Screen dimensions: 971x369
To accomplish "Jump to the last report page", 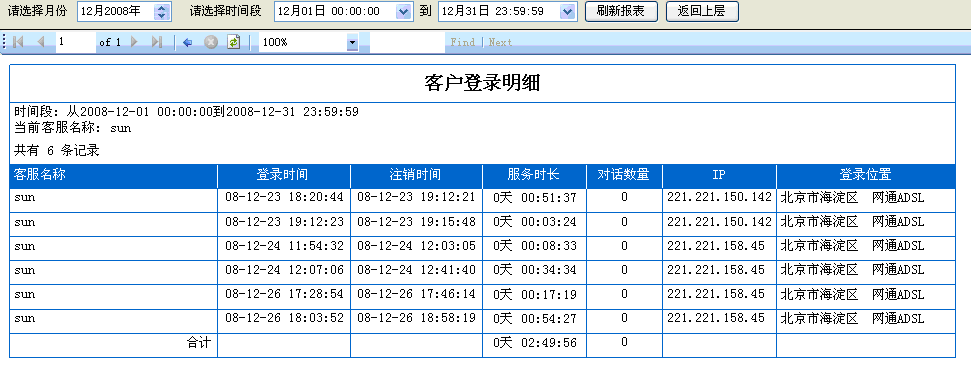I will (157, 42).
